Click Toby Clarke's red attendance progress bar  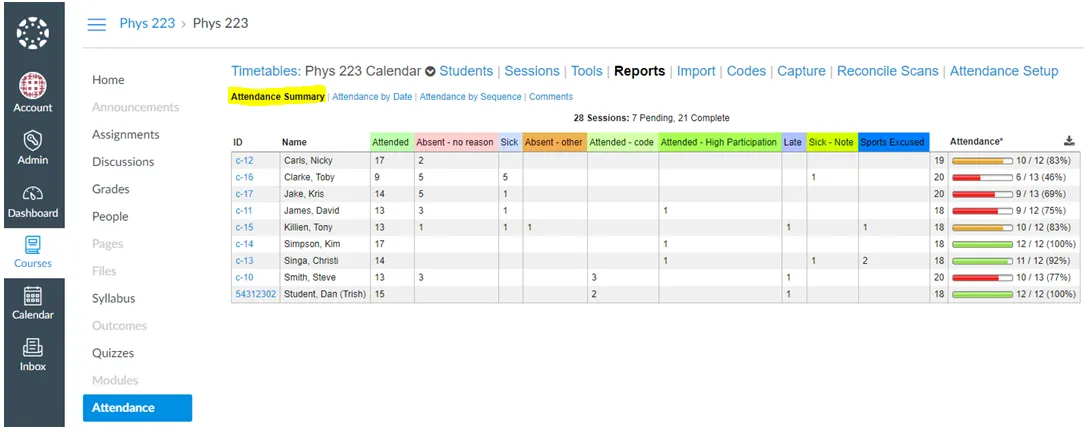pyautogui.click(x=982, y=178)
